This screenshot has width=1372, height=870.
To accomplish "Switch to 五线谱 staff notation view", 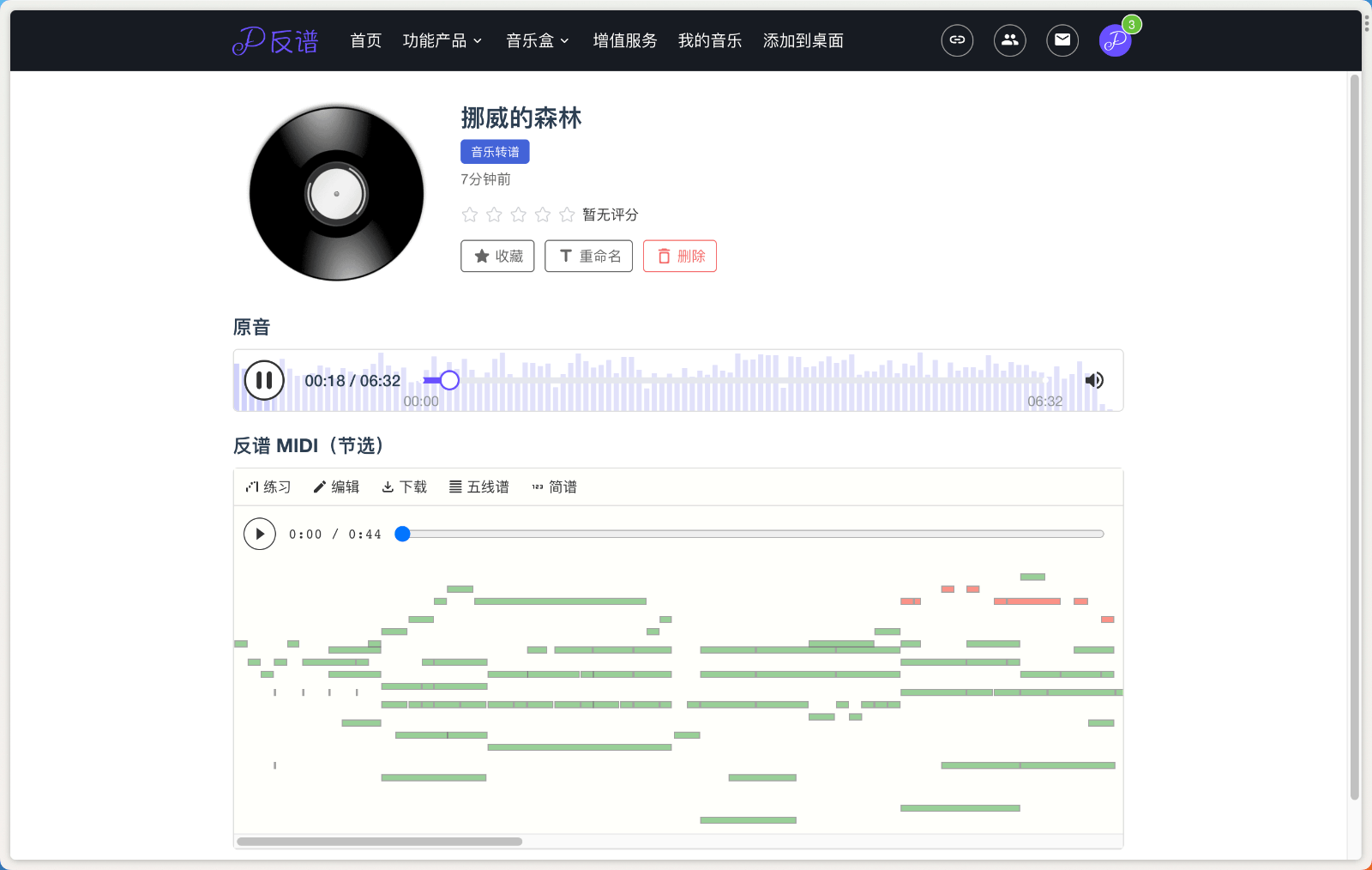I will [479, 486].
